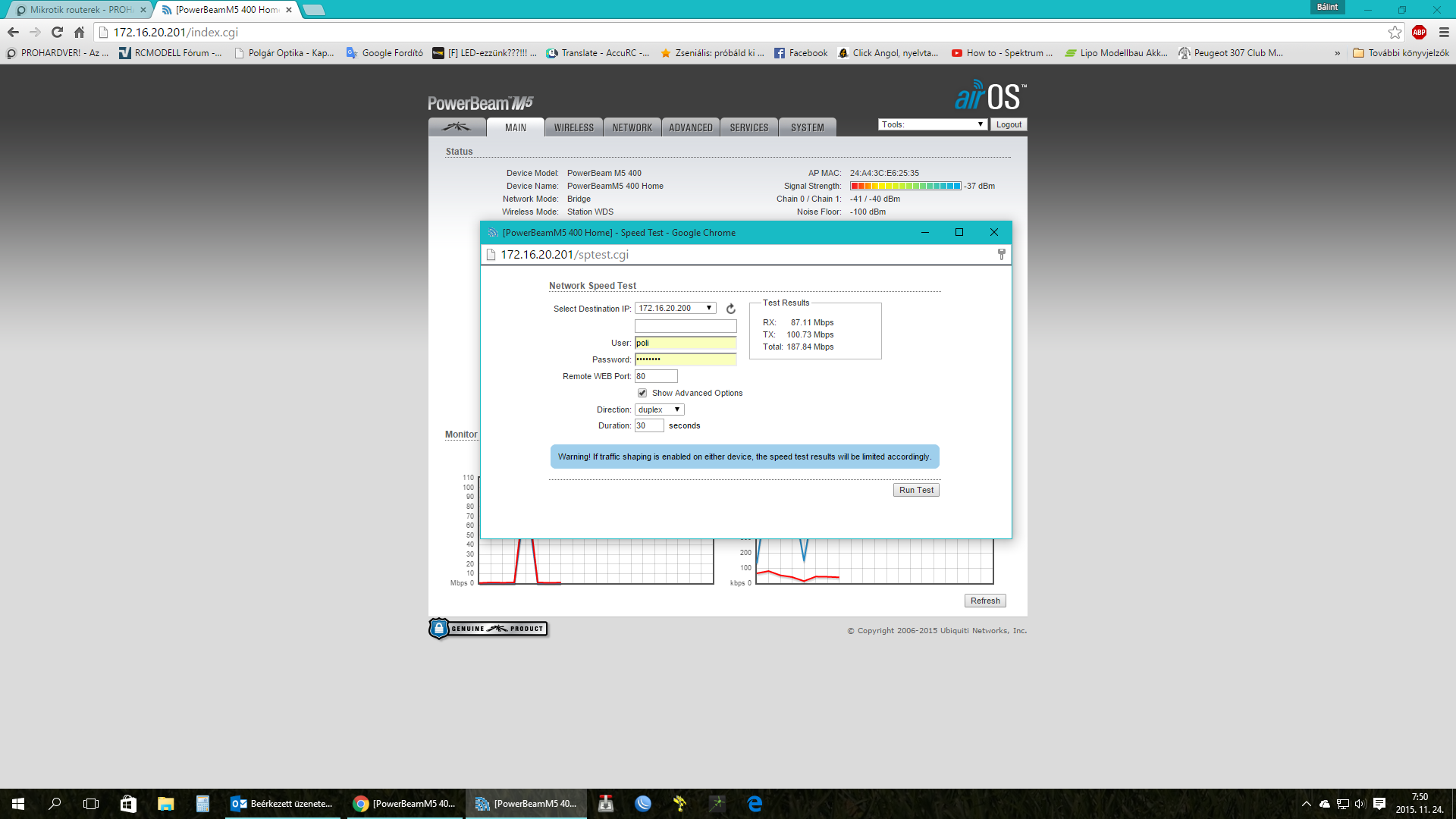Click the Remote WEB Port field
1456x819 pixels.
tap(656, 376)
